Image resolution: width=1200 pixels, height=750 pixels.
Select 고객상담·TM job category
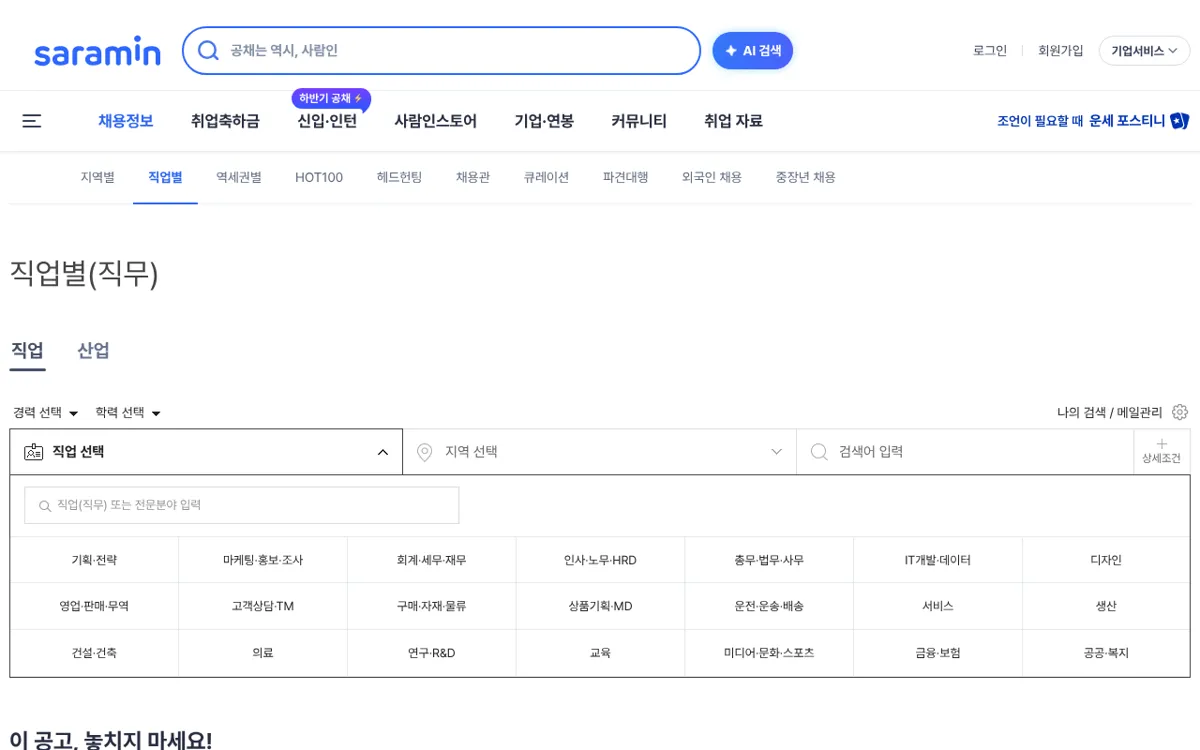point(263,606)
